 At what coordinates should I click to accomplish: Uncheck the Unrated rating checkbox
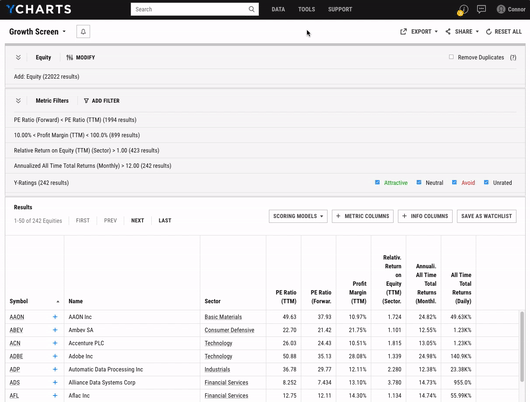pyautogui.click(x=486, y=182)
